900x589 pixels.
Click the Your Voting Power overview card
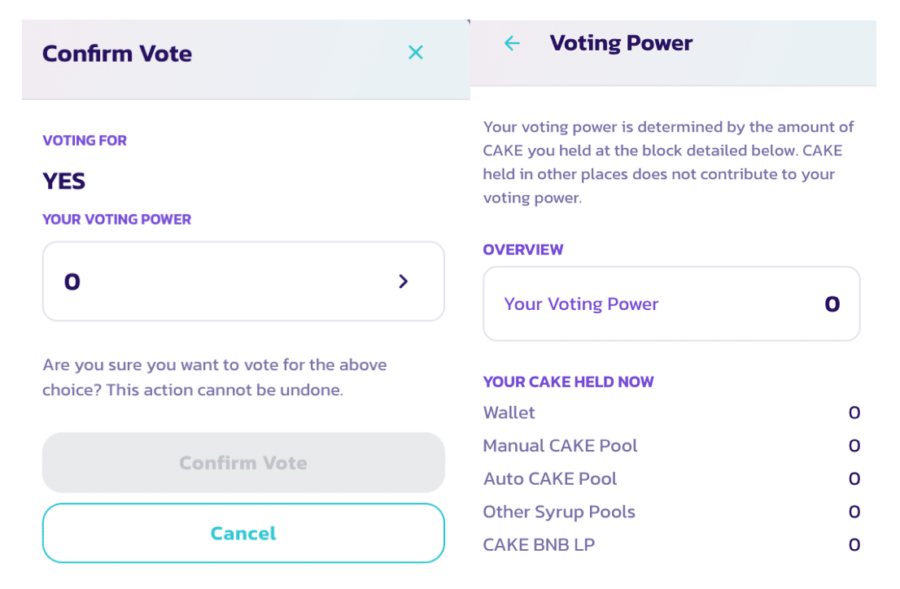(671, 304)
